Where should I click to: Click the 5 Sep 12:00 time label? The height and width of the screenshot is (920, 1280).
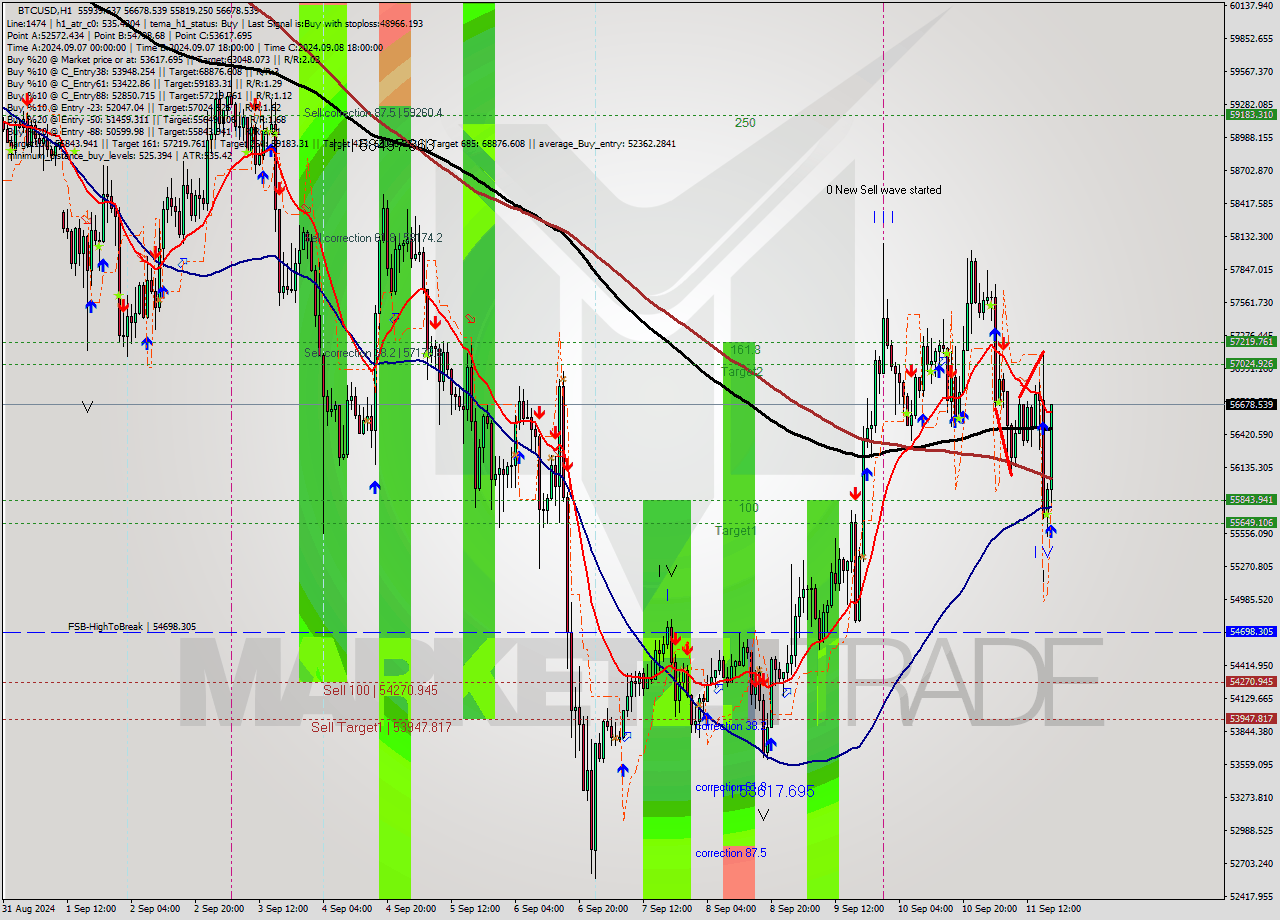point(475,909)
